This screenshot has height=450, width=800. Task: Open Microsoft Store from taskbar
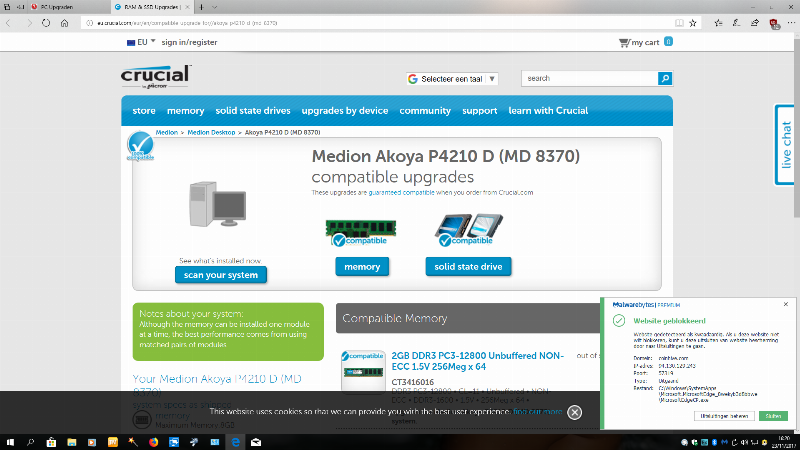(x=51, y=442)
